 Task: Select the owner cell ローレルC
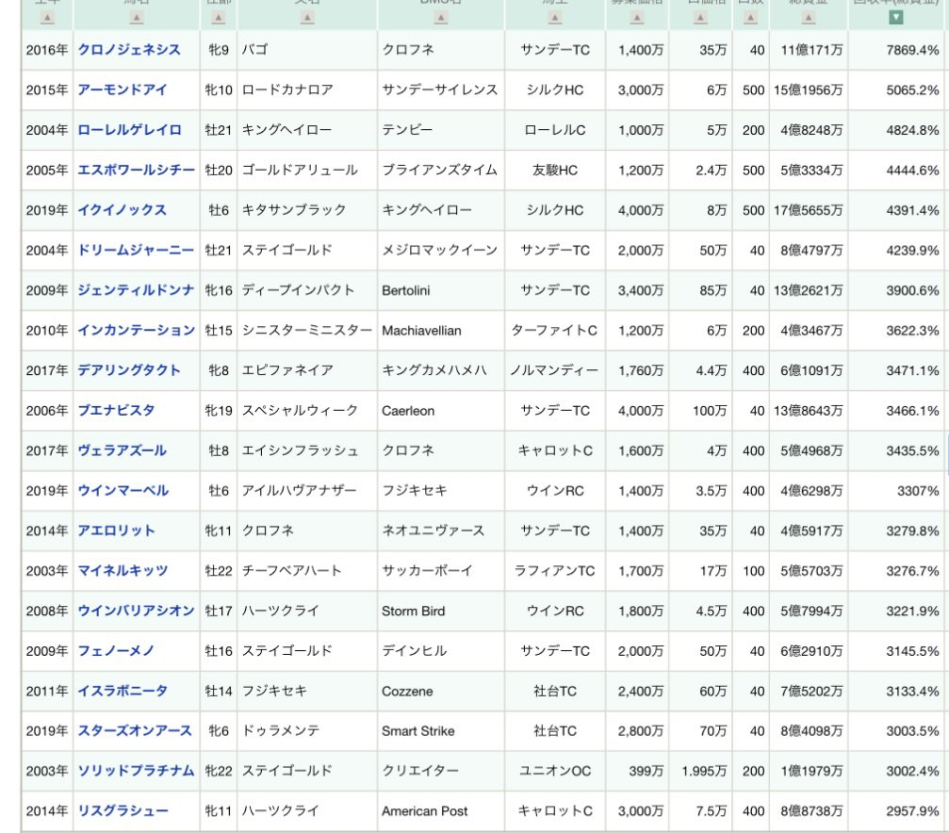point(555,130)
